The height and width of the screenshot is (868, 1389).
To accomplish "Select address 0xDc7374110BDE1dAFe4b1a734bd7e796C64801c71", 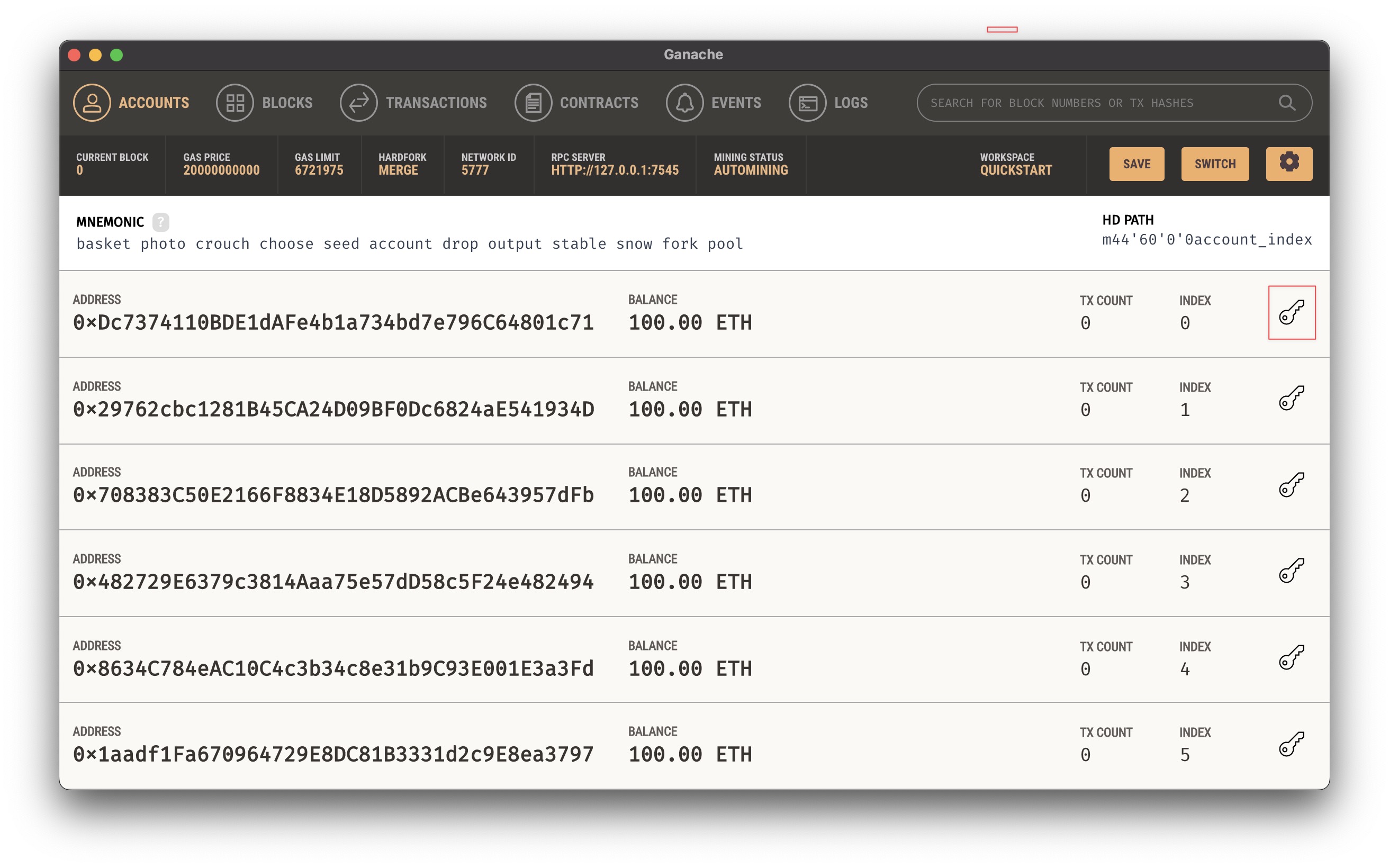I will [x=333, y=323].
